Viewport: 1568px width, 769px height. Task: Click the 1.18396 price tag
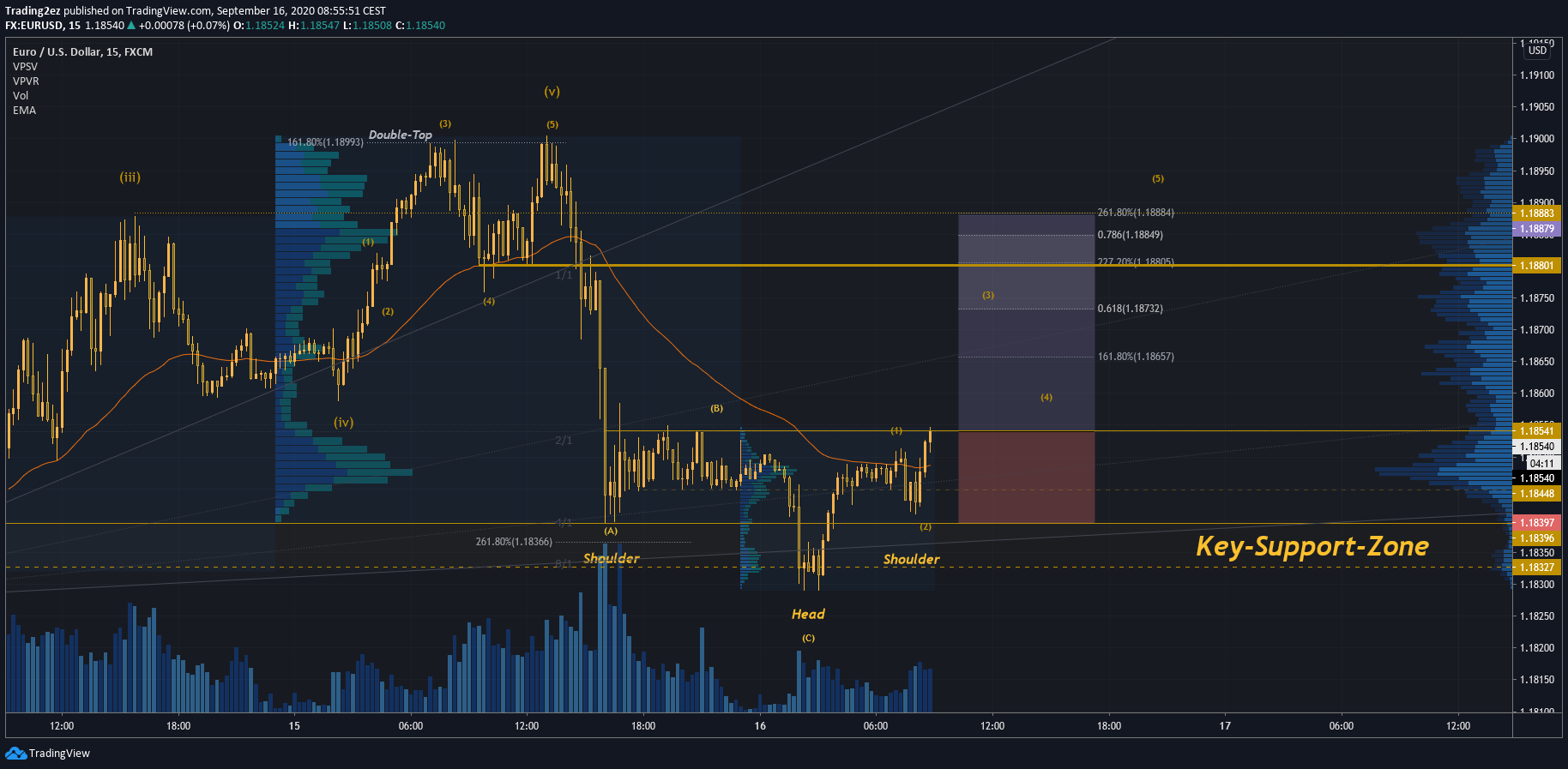[x=1537, y=538]
